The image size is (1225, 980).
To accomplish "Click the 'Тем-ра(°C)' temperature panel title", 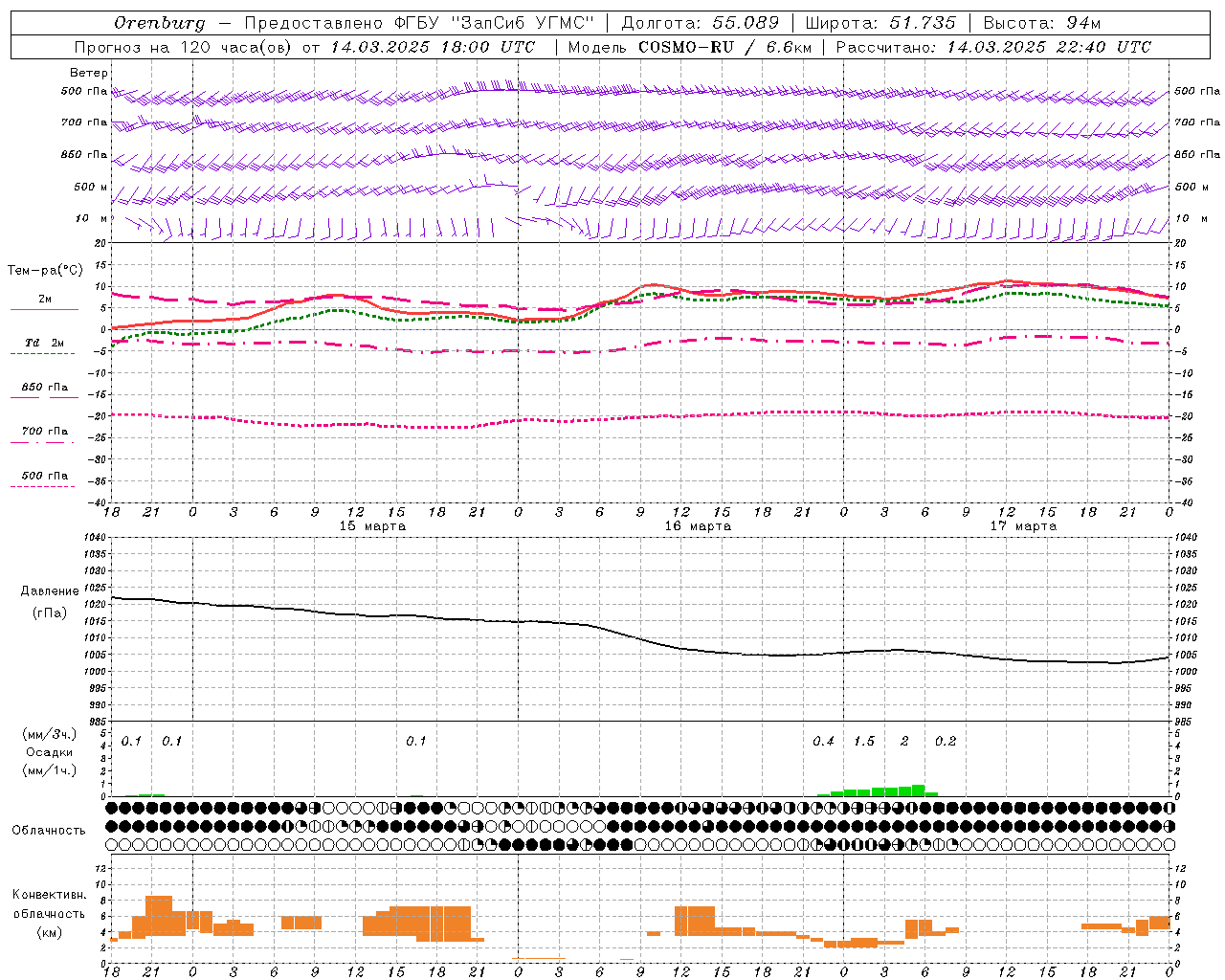I will pyautogui.click(x=45, y=271).
